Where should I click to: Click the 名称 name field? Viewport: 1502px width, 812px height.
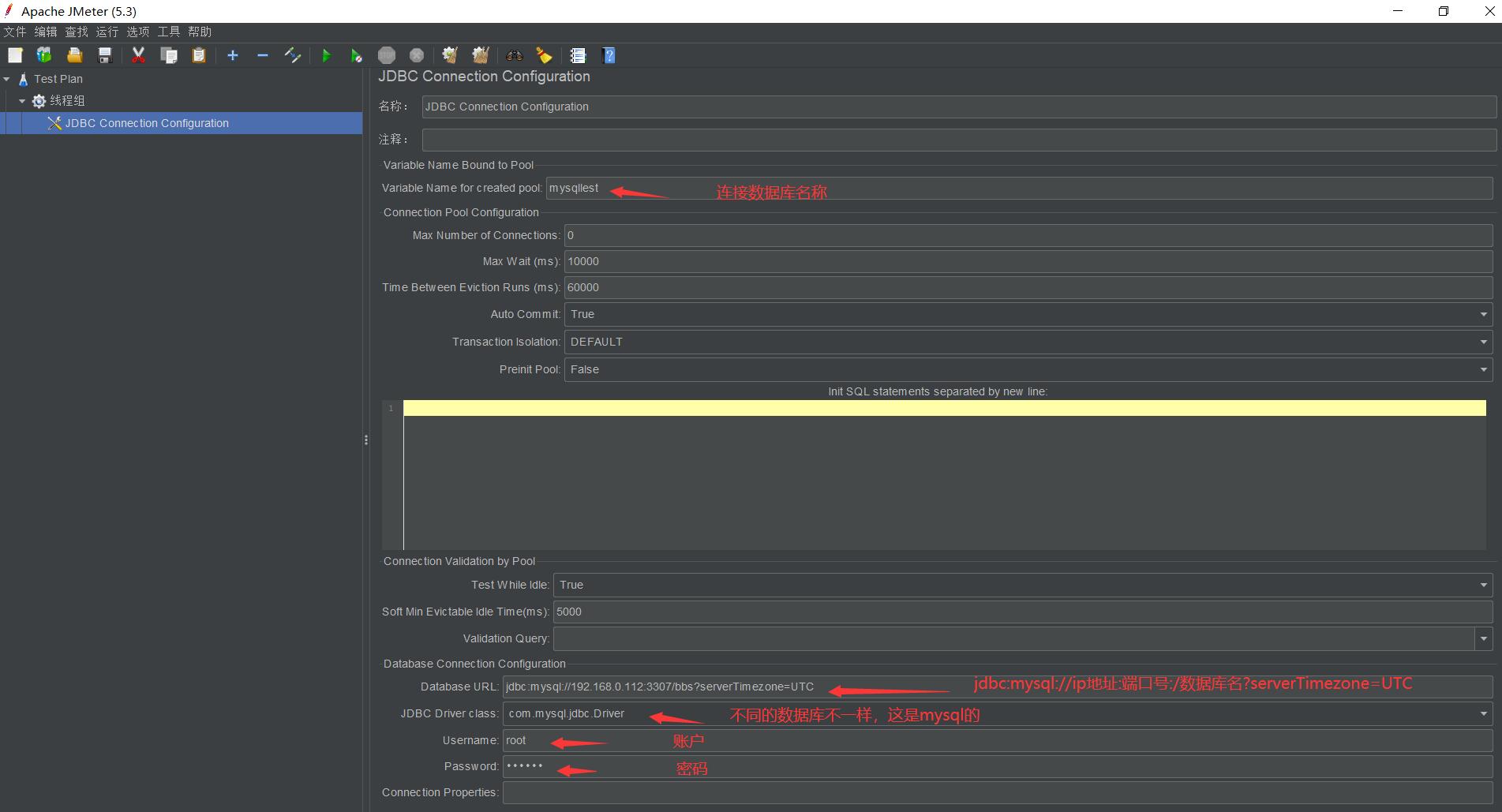click(959, 107)
